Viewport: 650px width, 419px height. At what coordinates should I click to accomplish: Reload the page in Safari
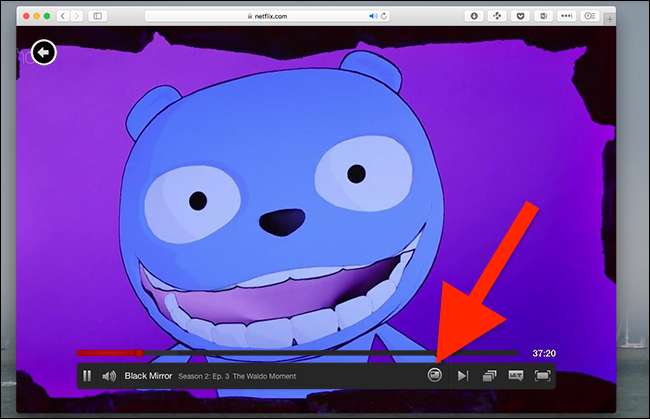point(384,16)
